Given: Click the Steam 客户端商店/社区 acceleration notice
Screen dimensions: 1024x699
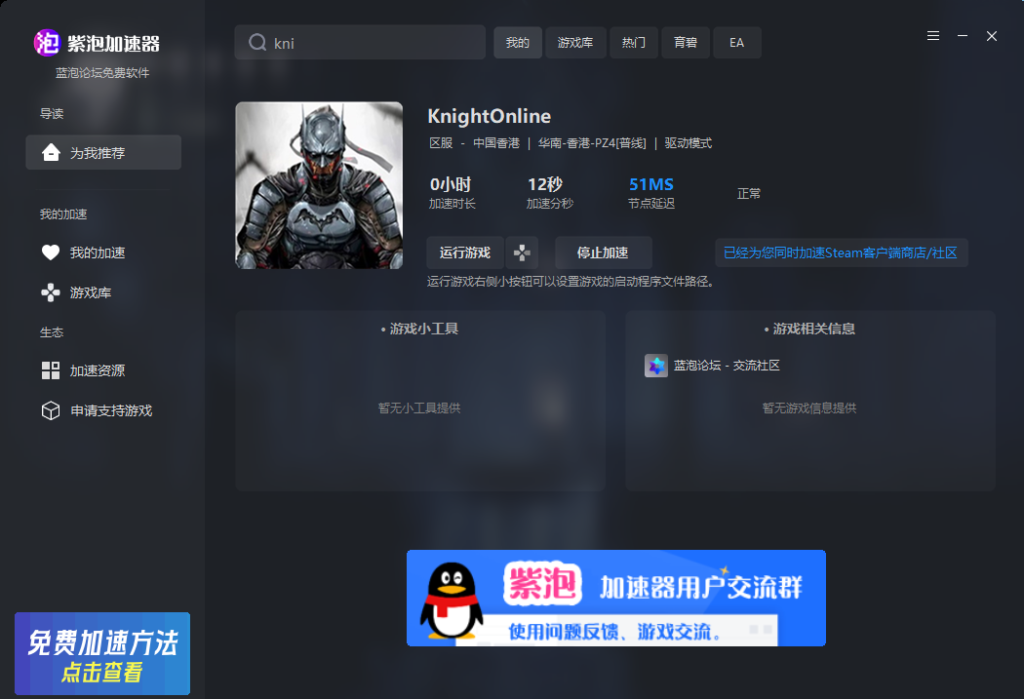Looking at the screenshot, I should 840,253.
